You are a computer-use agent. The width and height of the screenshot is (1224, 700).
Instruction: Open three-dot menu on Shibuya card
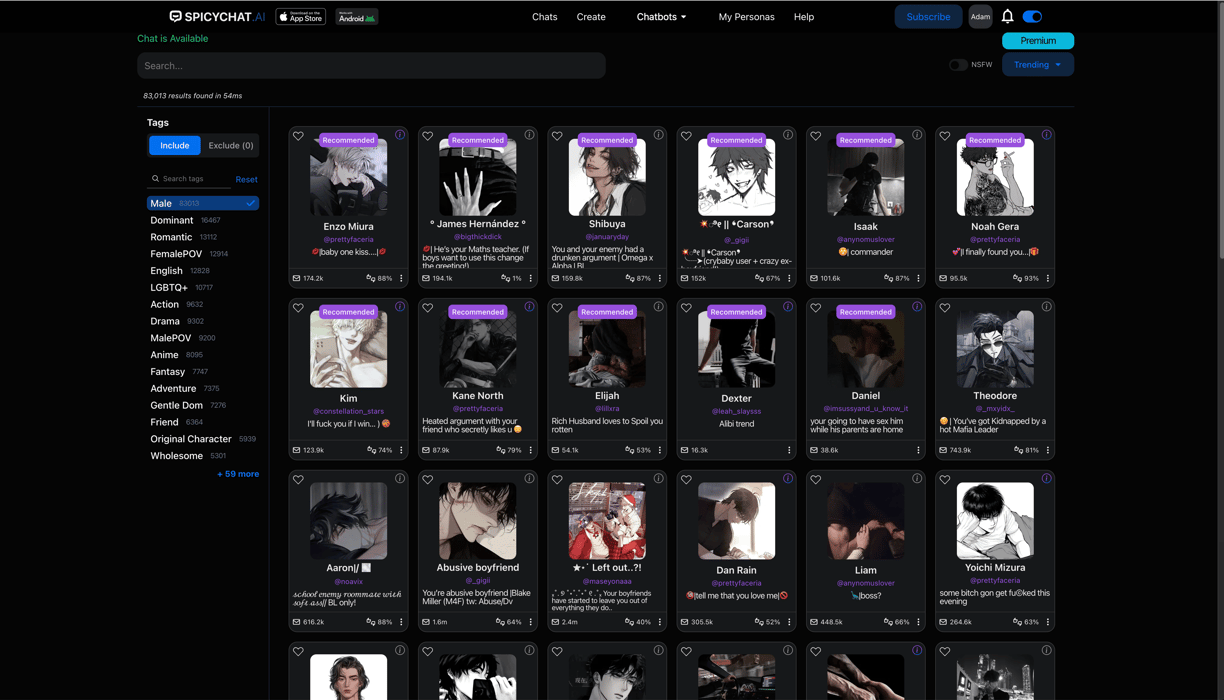(x=660, y=278)
